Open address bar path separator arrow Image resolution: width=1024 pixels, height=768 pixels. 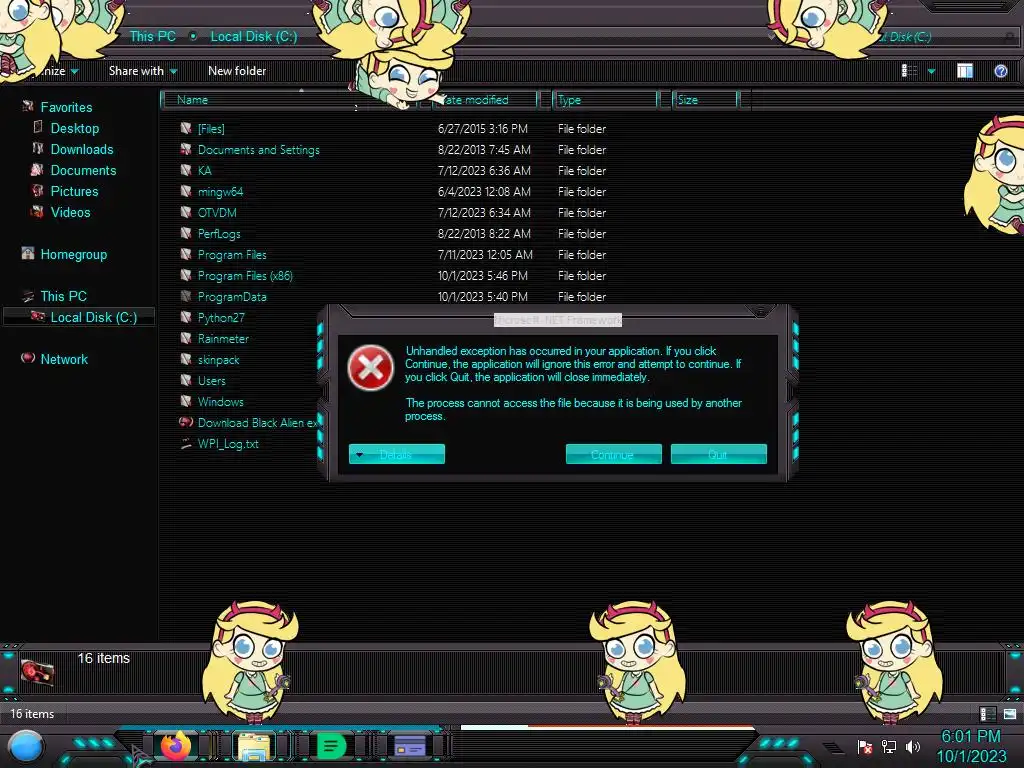point(193,37)
